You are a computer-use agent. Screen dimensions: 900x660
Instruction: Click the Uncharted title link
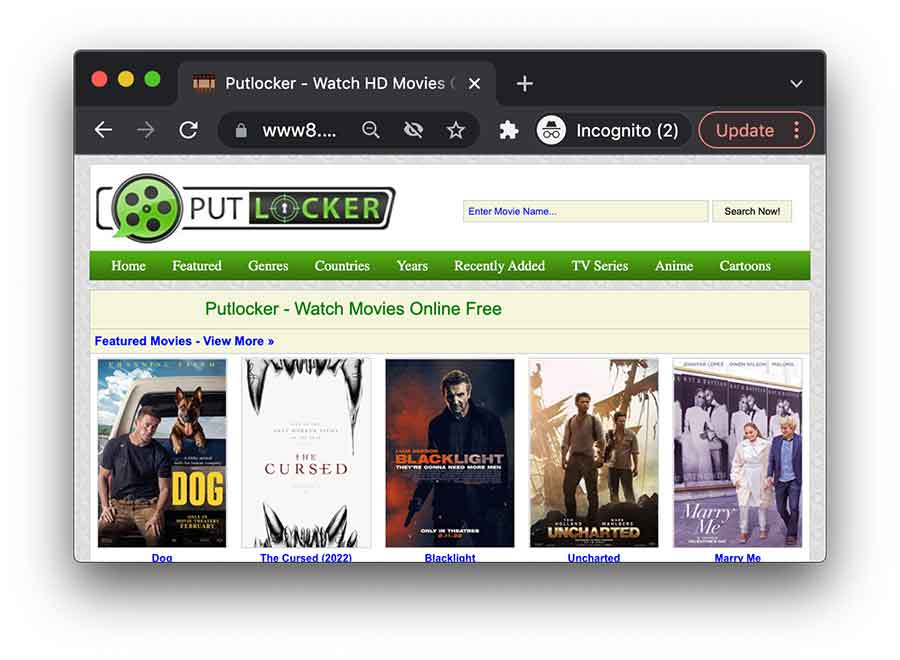click(x=593, y=557)
